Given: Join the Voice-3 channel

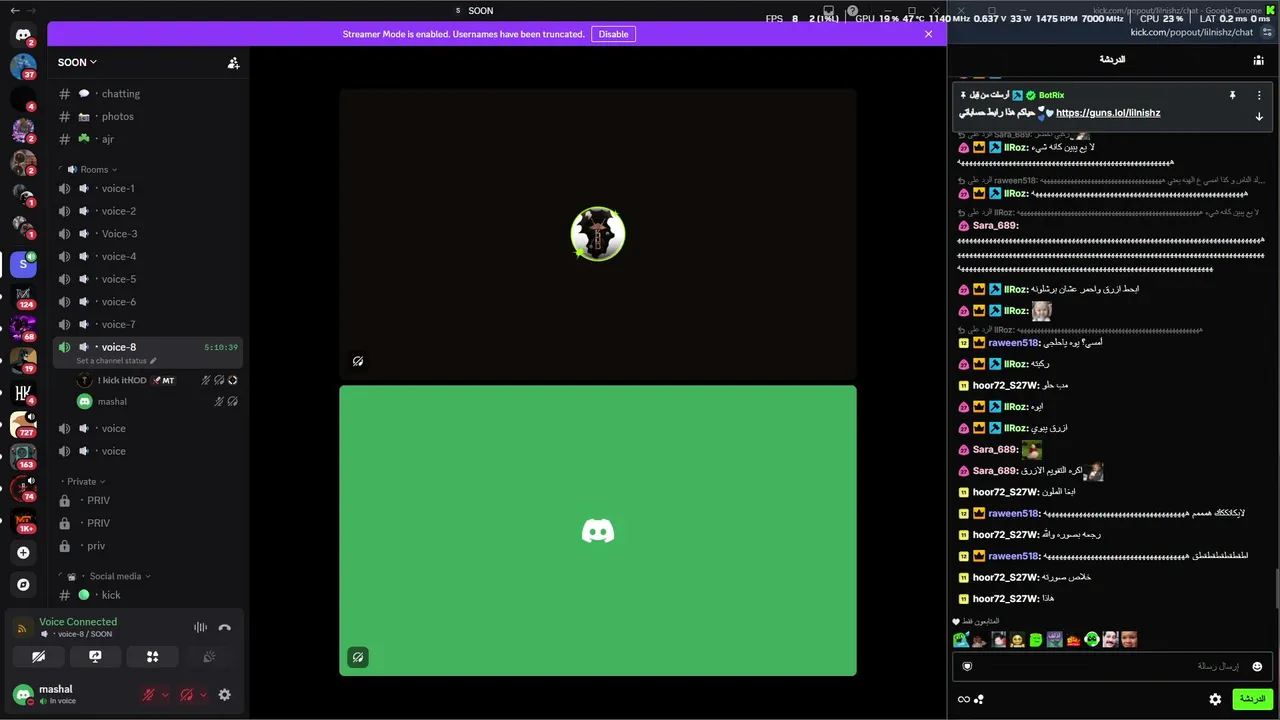Looking at the screenshot, I should [x=148, y=234].
